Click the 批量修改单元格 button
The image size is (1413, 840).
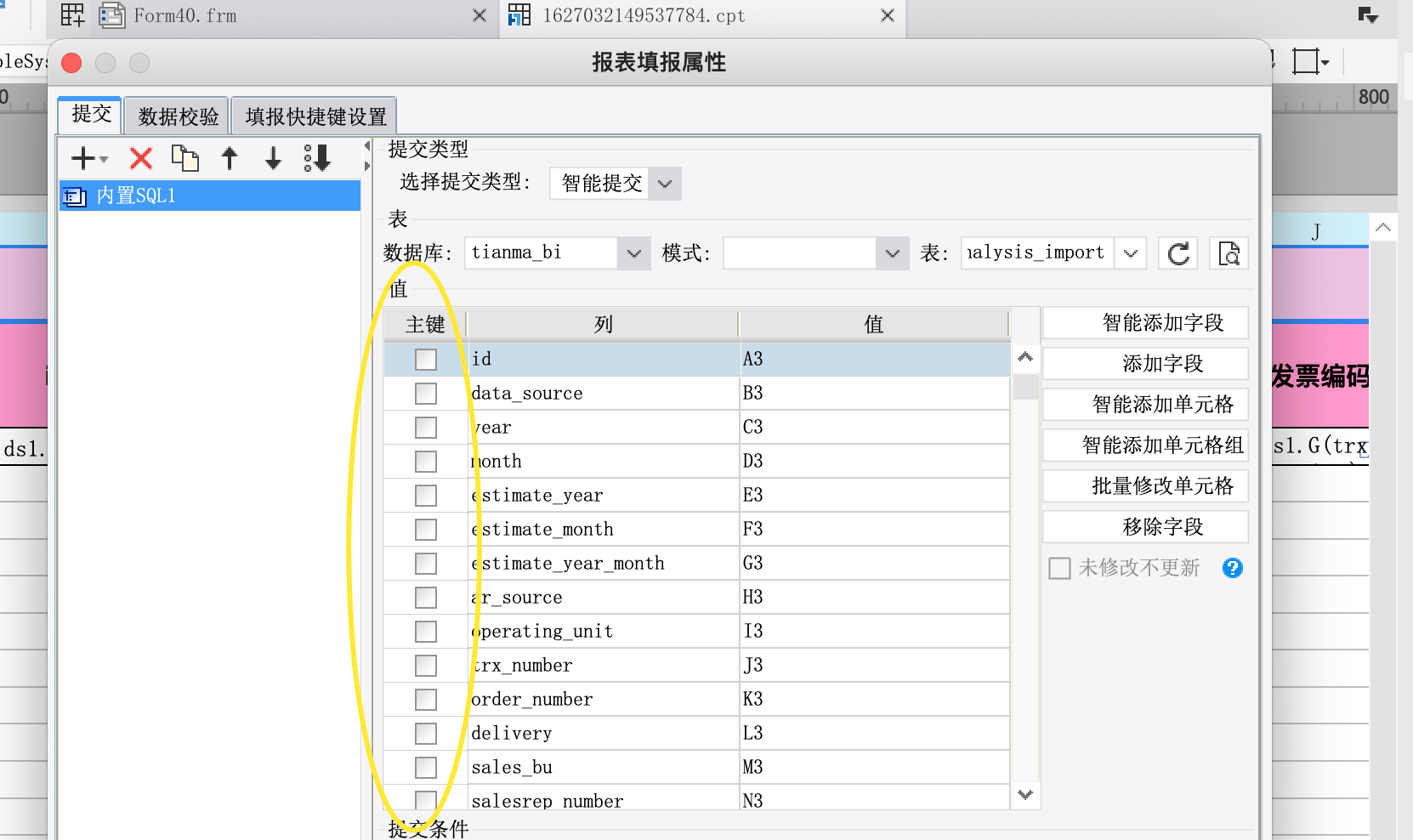click(1145, 486)
